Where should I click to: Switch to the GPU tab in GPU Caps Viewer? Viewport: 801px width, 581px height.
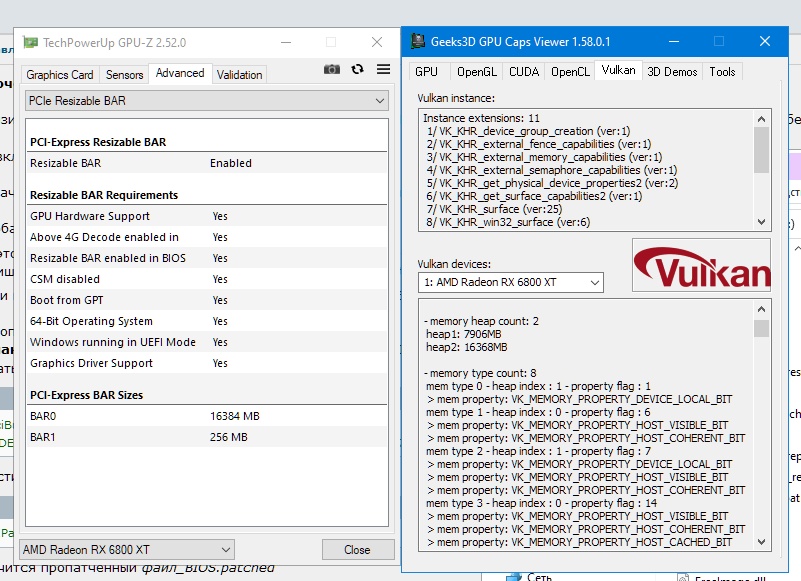[x=426, y=72]
